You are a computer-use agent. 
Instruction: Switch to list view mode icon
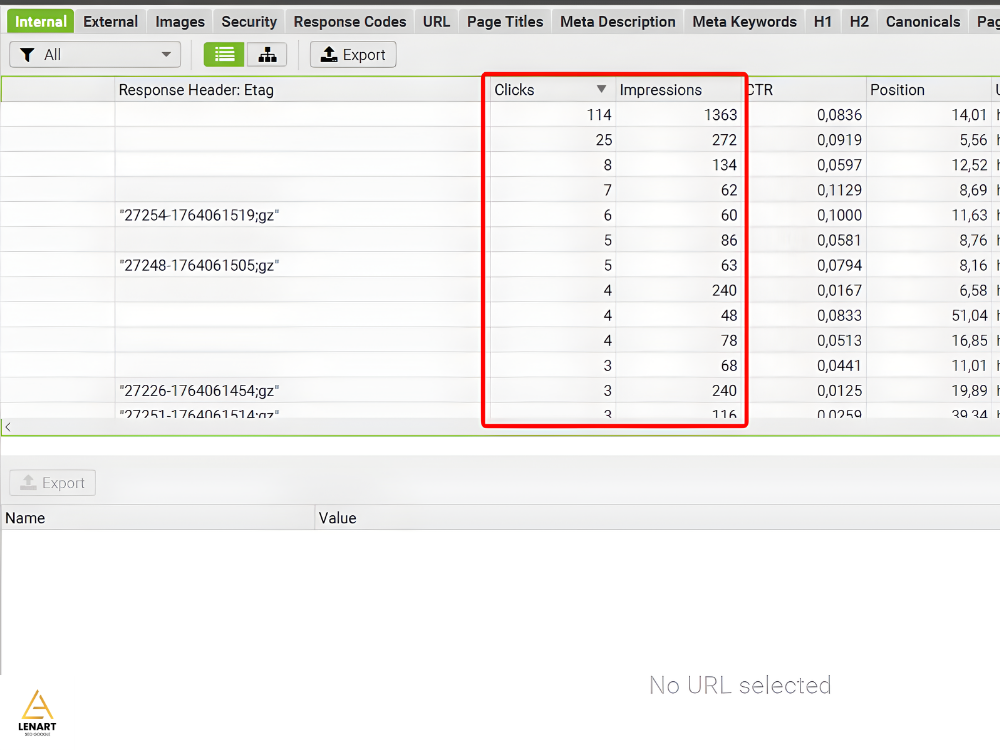click(224, 55)
